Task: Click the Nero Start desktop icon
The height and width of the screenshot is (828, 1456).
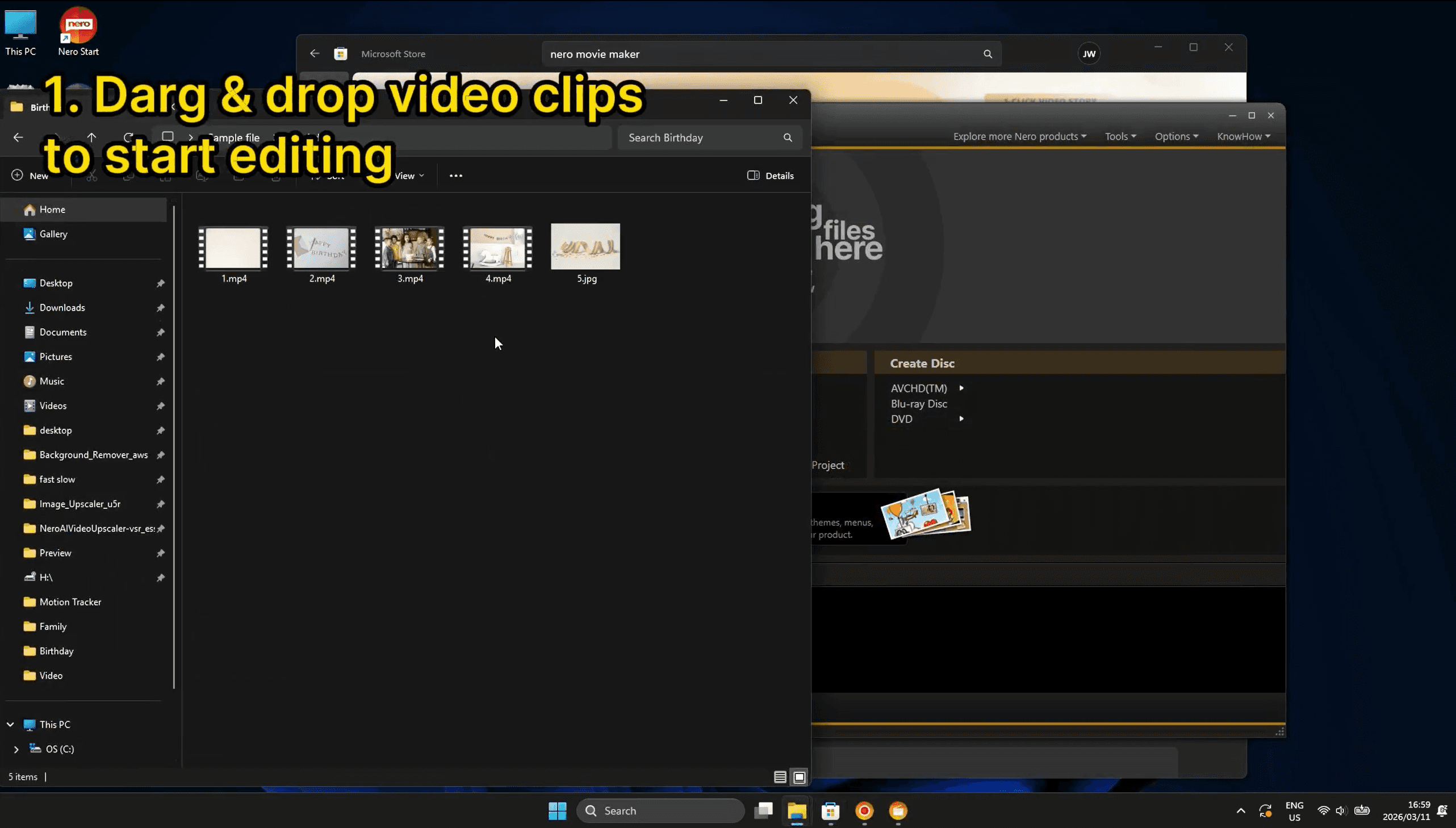Action: [78, 31]
